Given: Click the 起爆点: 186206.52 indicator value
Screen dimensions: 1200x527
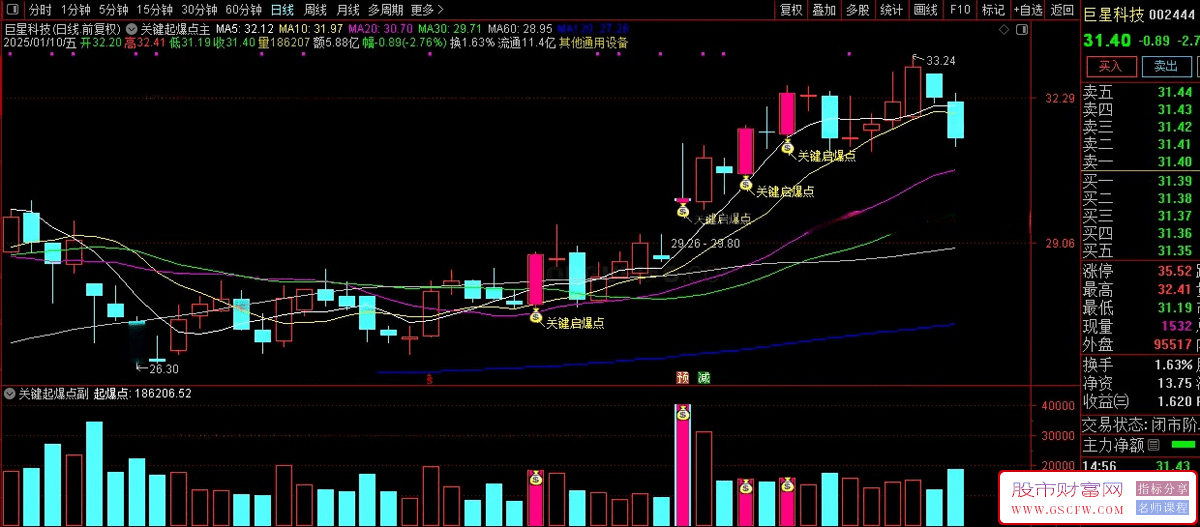Looking at the screenshot, I should 143,394.
